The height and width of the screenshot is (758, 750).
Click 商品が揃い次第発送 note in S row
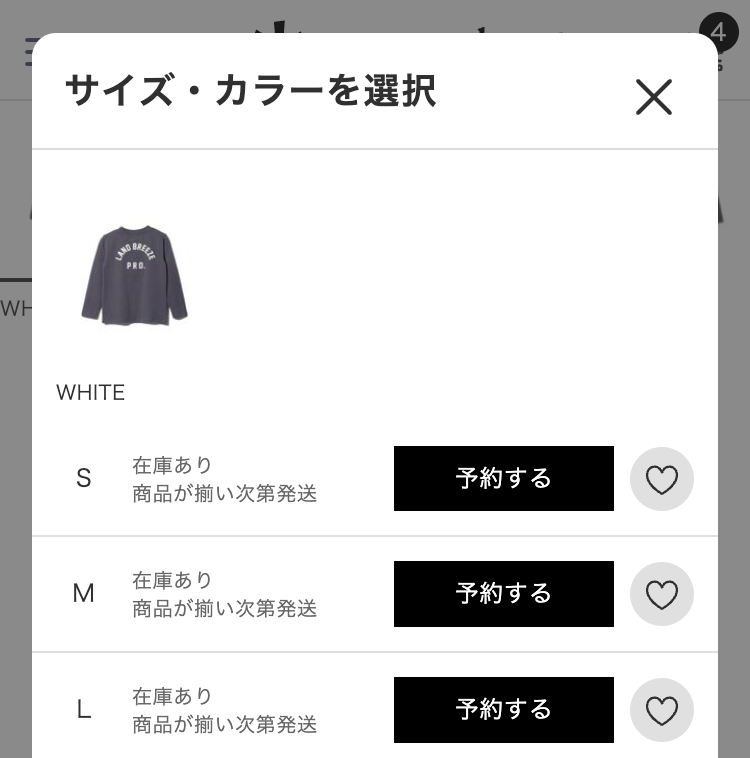224,494
